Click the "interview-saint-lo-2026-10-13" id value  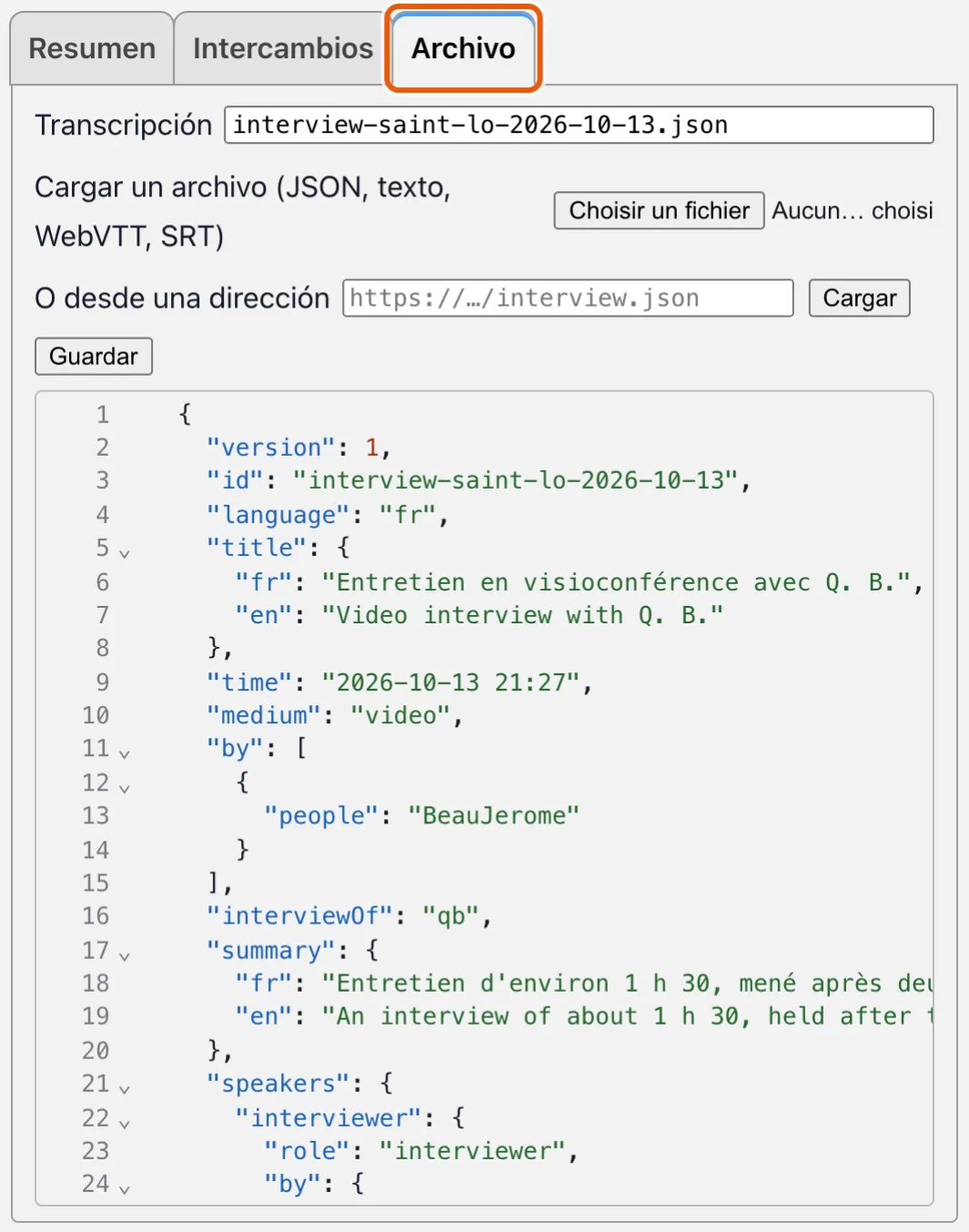[516, 480]
